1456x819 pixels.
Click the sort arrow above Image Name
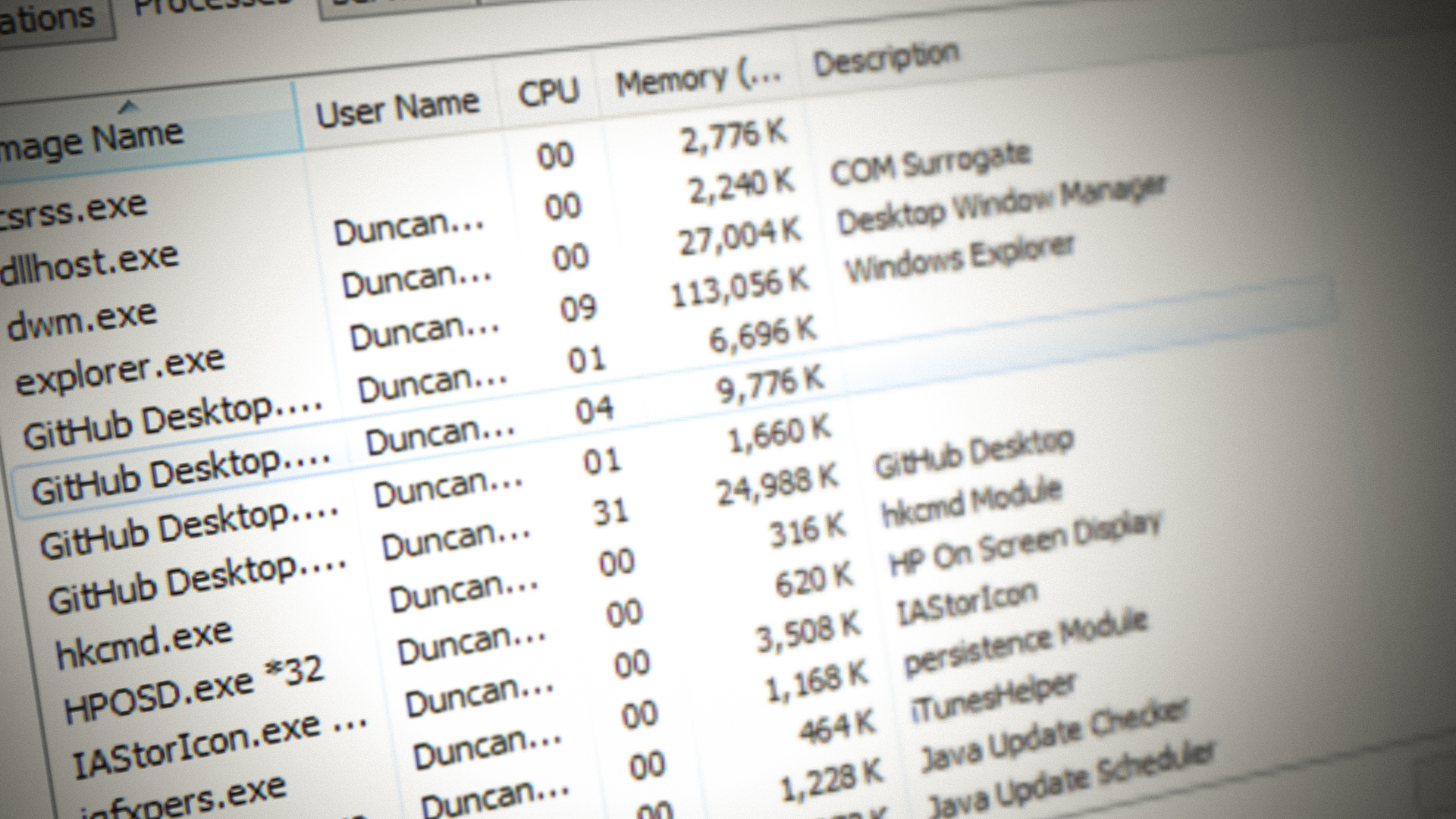[x=130, y=106]
